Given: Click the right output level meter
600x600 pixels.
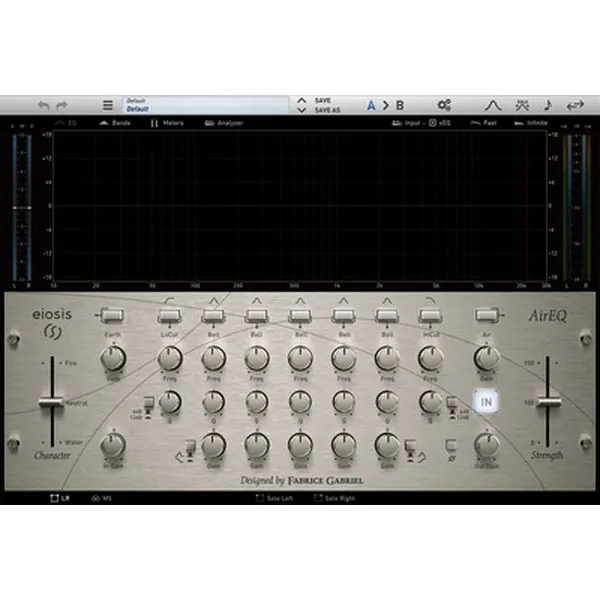Looking at the screenshot, I should click(576, 207).
